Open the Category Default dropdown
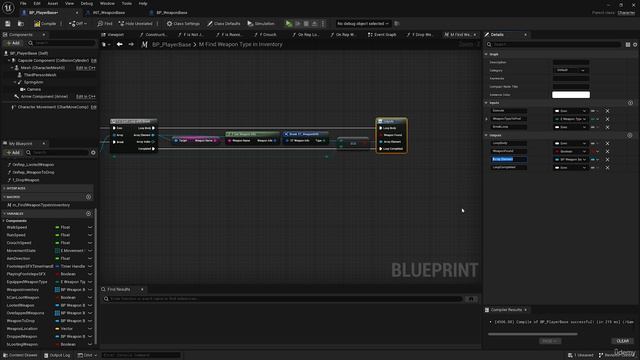640x360 pixels. [571, 70]
